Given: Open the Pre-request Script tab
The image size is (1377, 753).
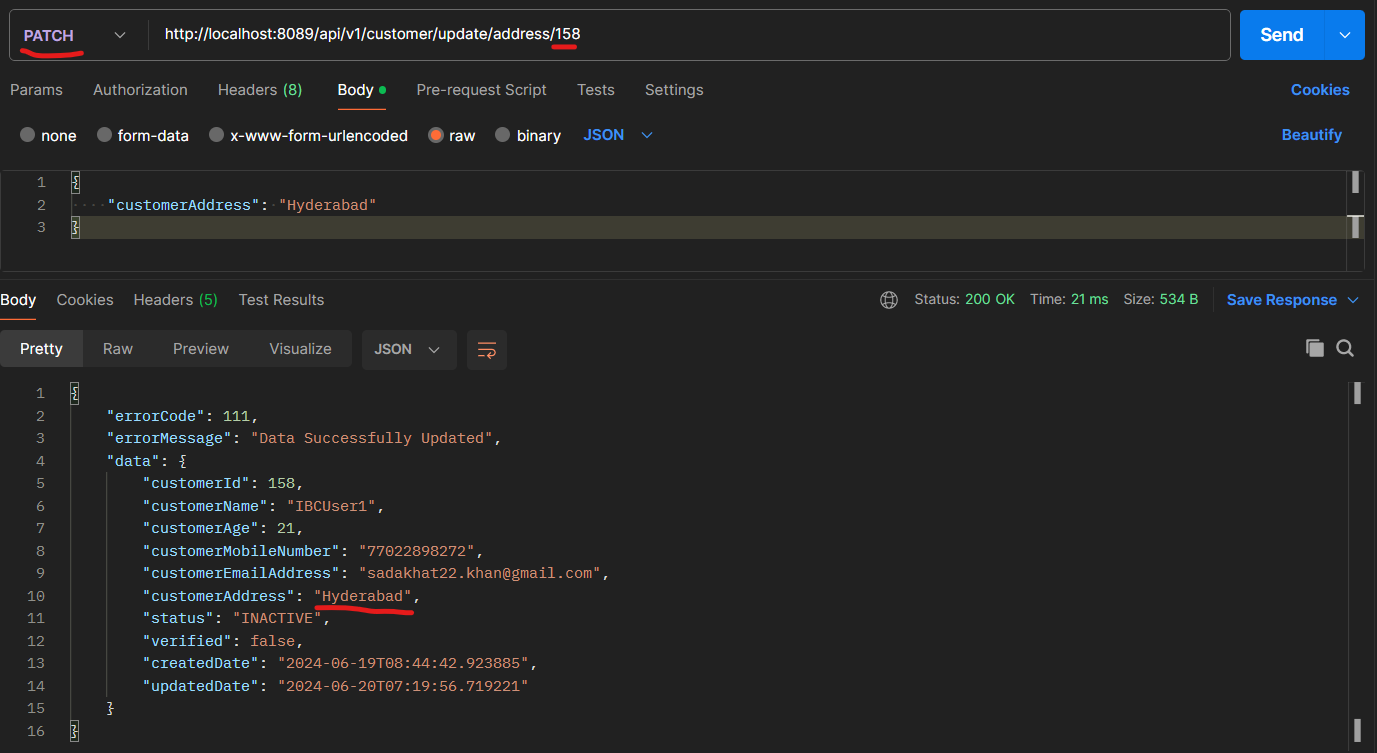Looking at the screenshot, I should pos(481,90).
